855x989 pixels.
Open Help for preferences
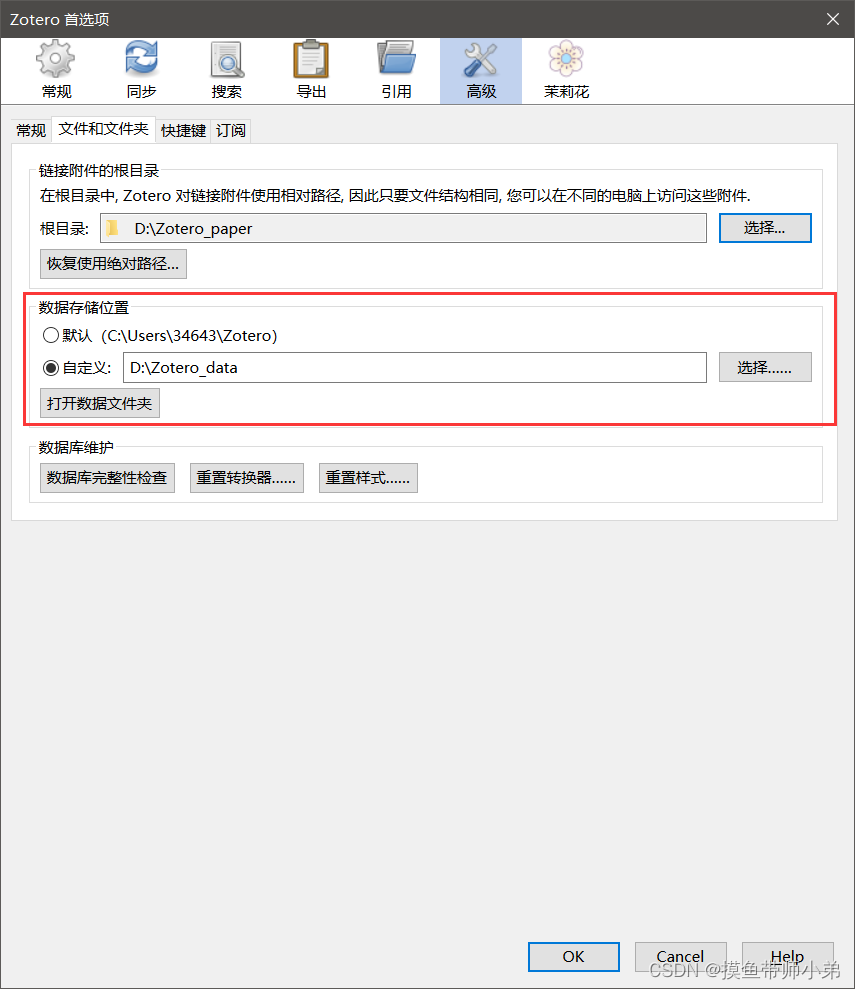(788, 957)
